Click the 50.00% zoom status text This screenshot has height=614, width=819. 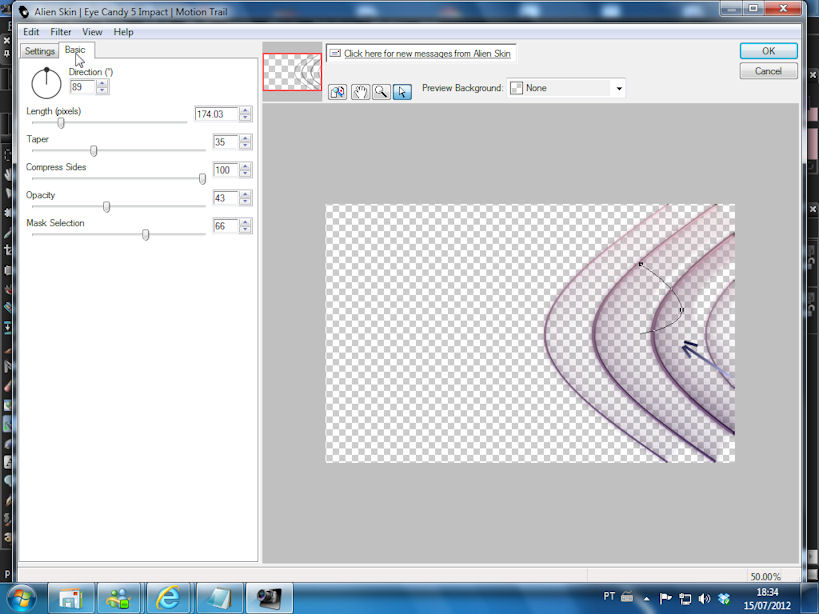click(766, 576)
